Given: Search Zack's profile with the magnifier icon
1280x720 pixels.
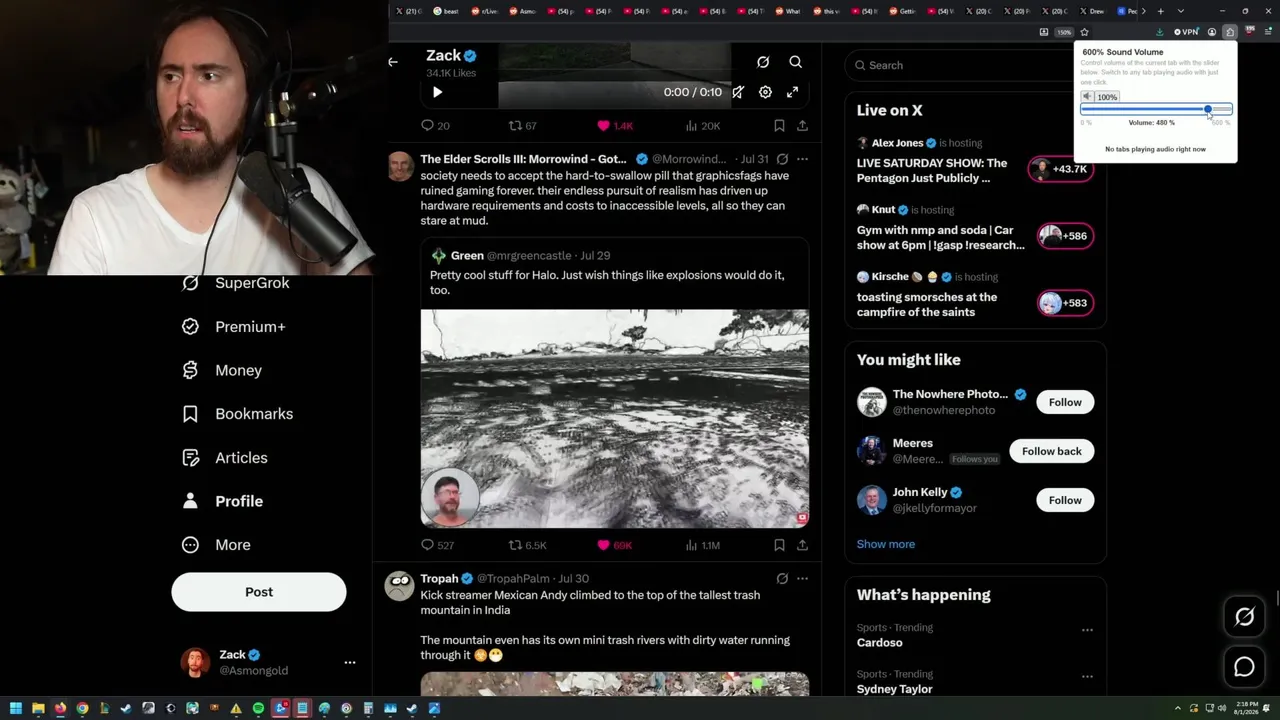Looking at the screenshot, I should (796, 62).
